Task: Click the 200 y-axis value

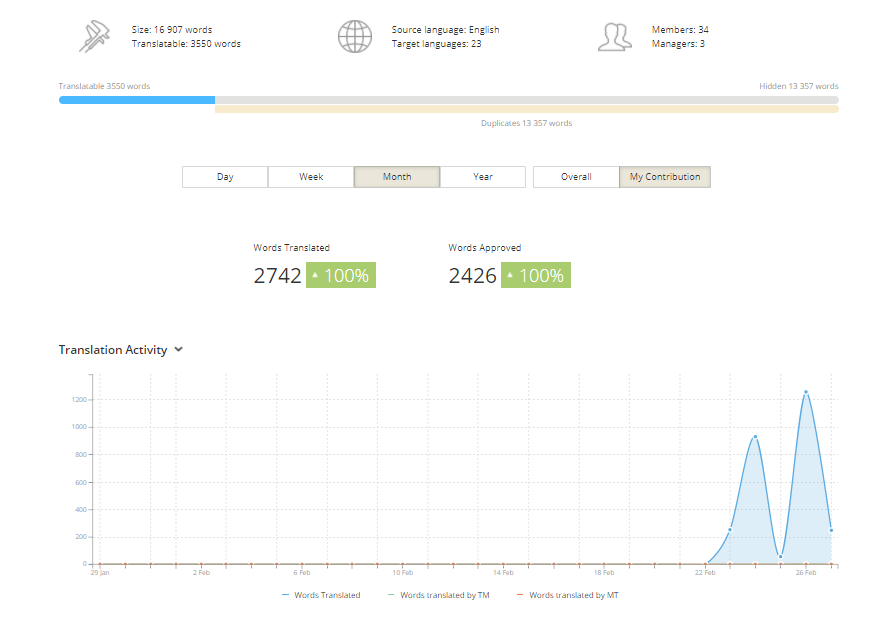Action: click(81, 537)
